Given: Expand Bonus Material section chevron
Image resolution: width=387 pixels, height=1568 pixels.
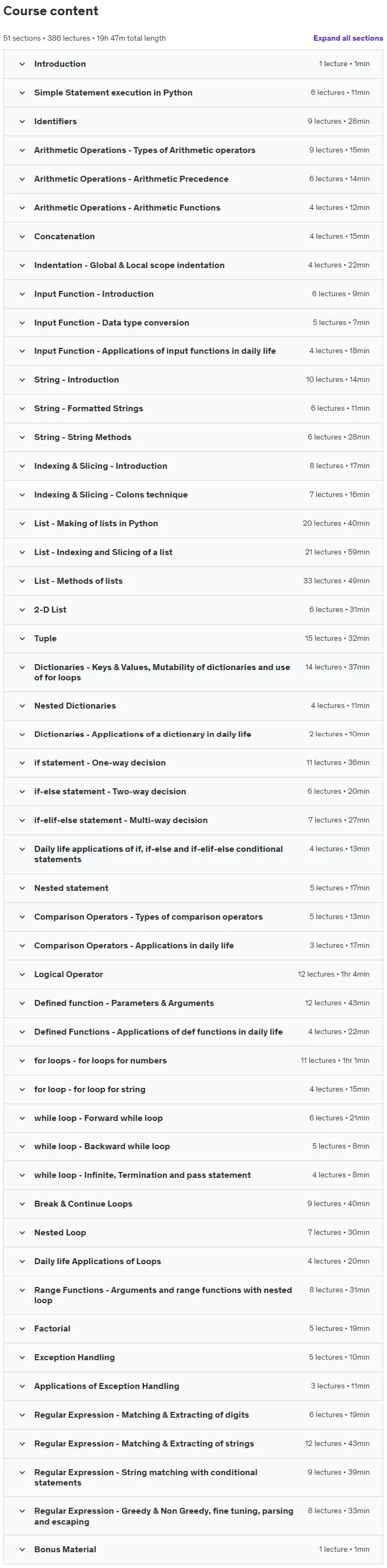Looking at the screenshot, I should (x=22, y=1550).
